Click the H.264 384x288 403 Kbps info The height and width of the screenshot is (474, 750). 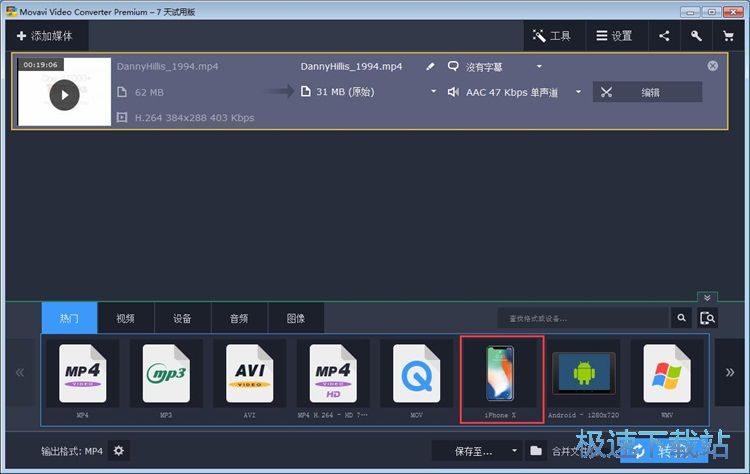pyautogui.click(x=195, y=118)
